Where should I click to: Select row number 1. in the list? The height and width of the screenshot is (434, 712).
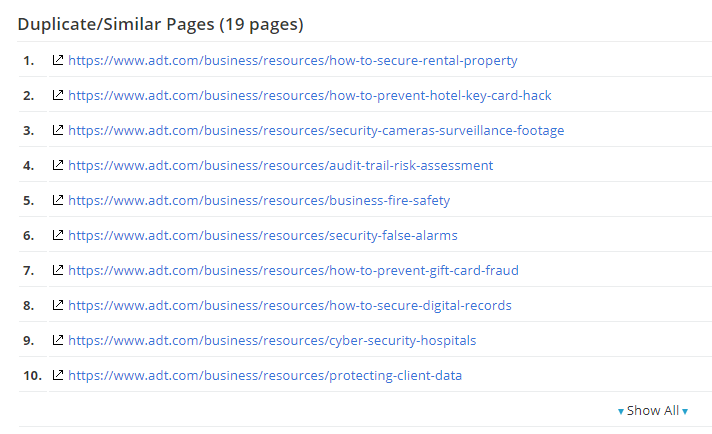tap(29, 60)
